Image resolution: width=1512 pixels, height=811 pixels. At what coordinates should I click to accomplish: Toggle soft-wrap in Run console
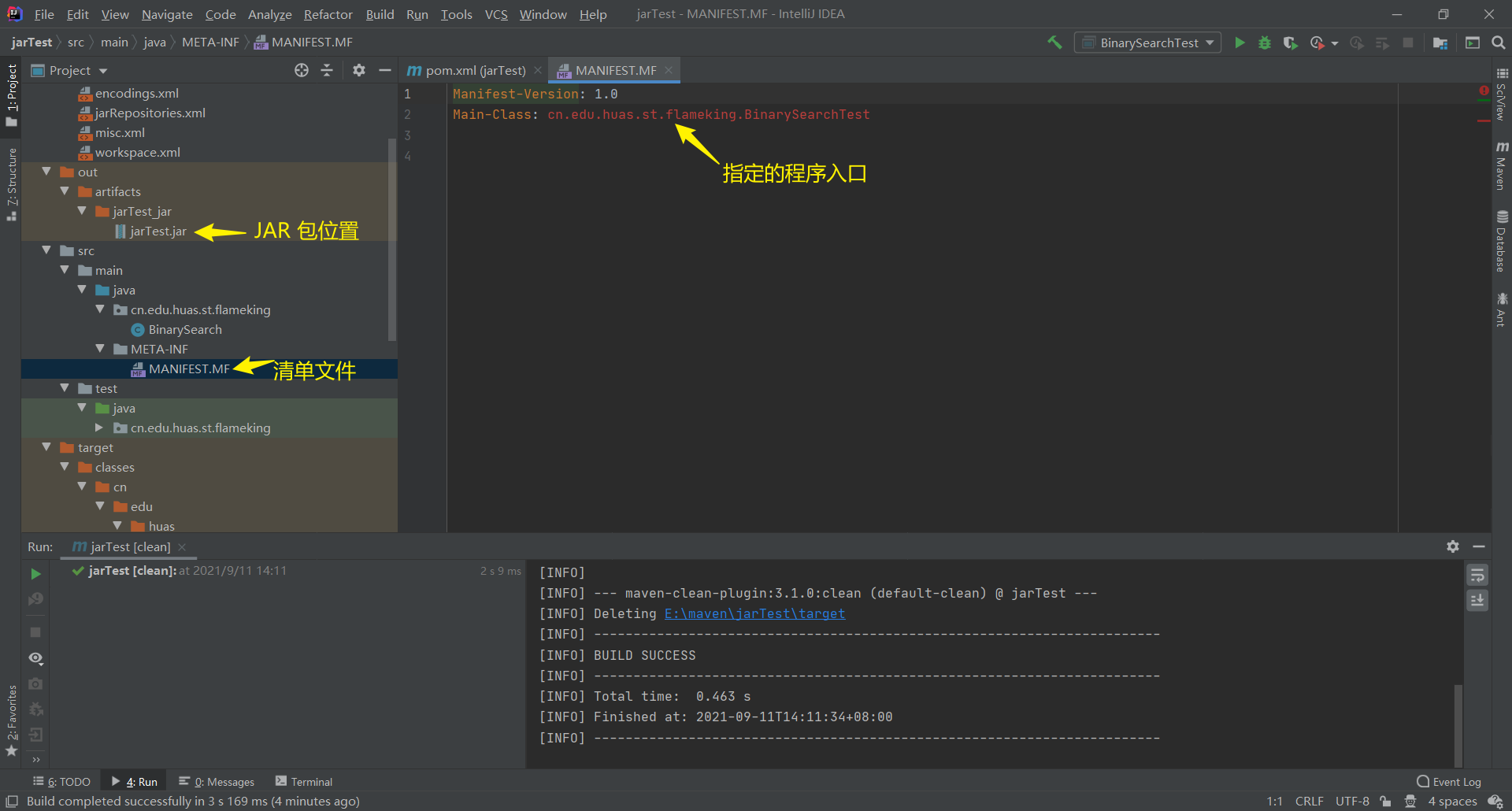coord(1477,576)
